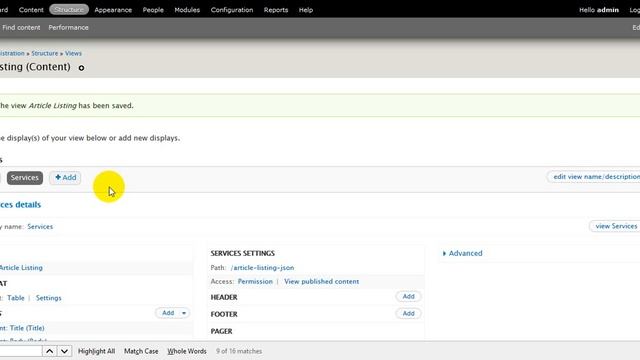
Task: Click Add button in the FOOTER row
Action: tap(408, 313)
